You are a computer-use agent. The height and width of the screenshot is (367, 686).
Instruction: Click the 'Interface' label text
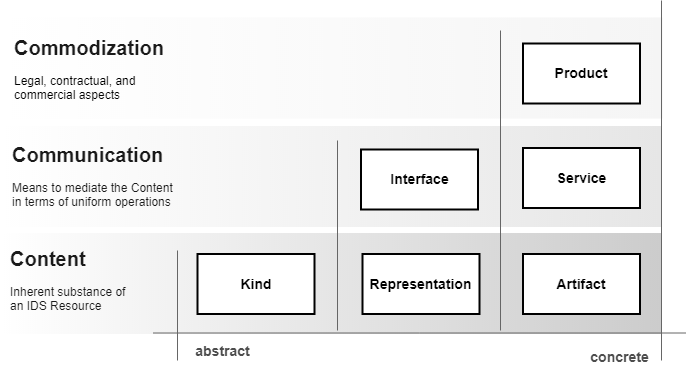tap(419, 179)
